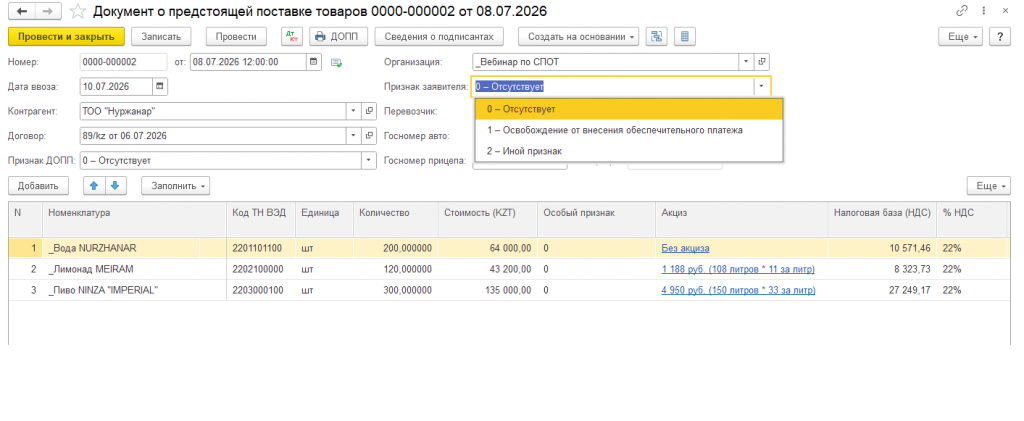This screenshot has height=421, width=1024.
Task: Expand the Контрагент dropdown arrow
Action: 354,111
